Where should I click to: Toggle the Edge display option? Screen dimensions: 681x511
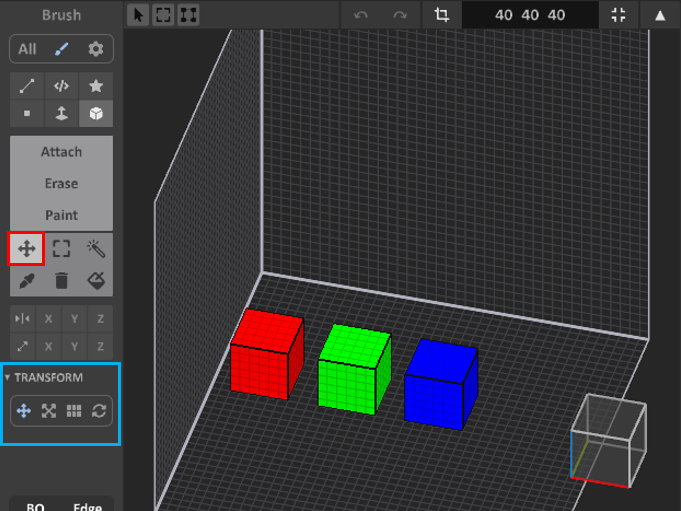pyautogui.click(x=87, y=507)
